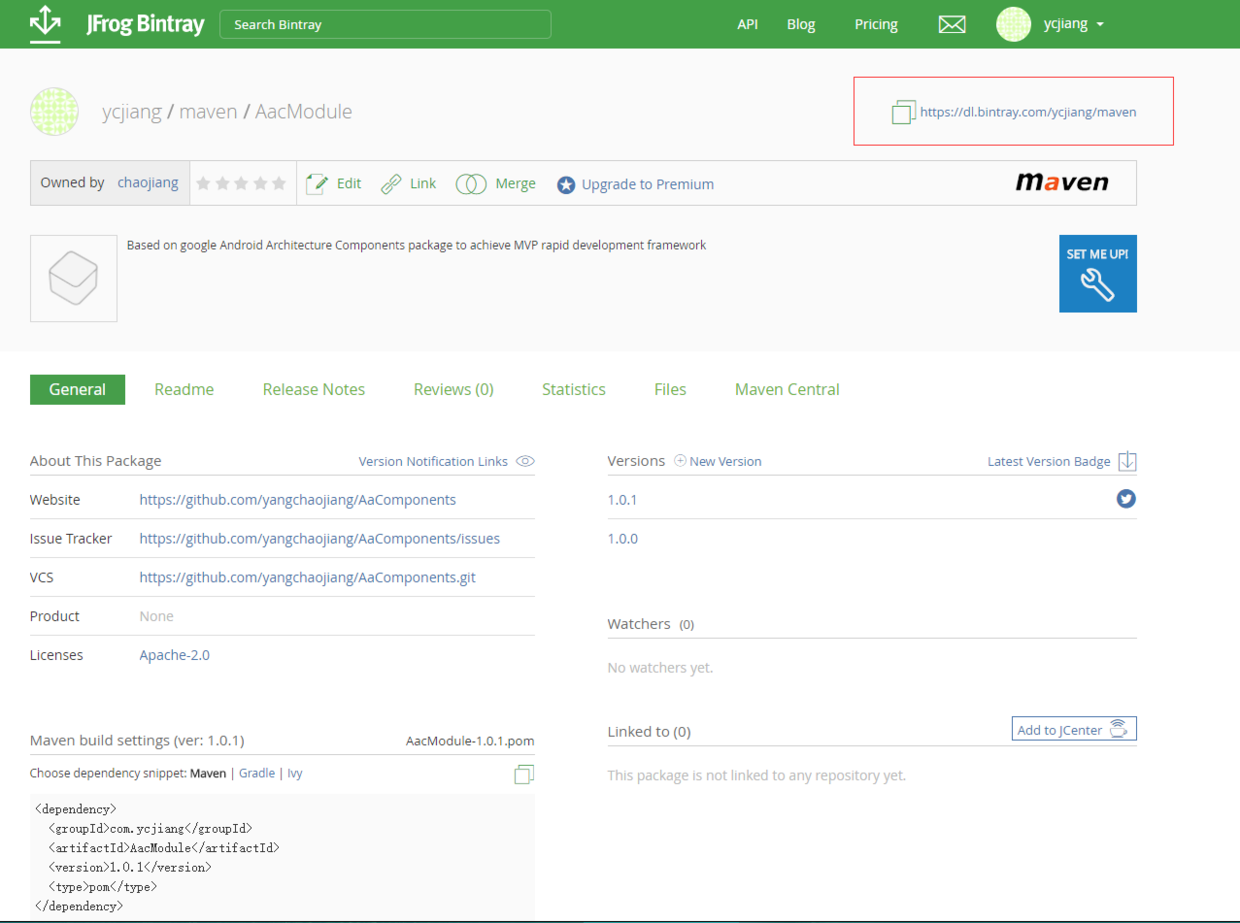Open the mail envelope icon in header

[952, 24]
